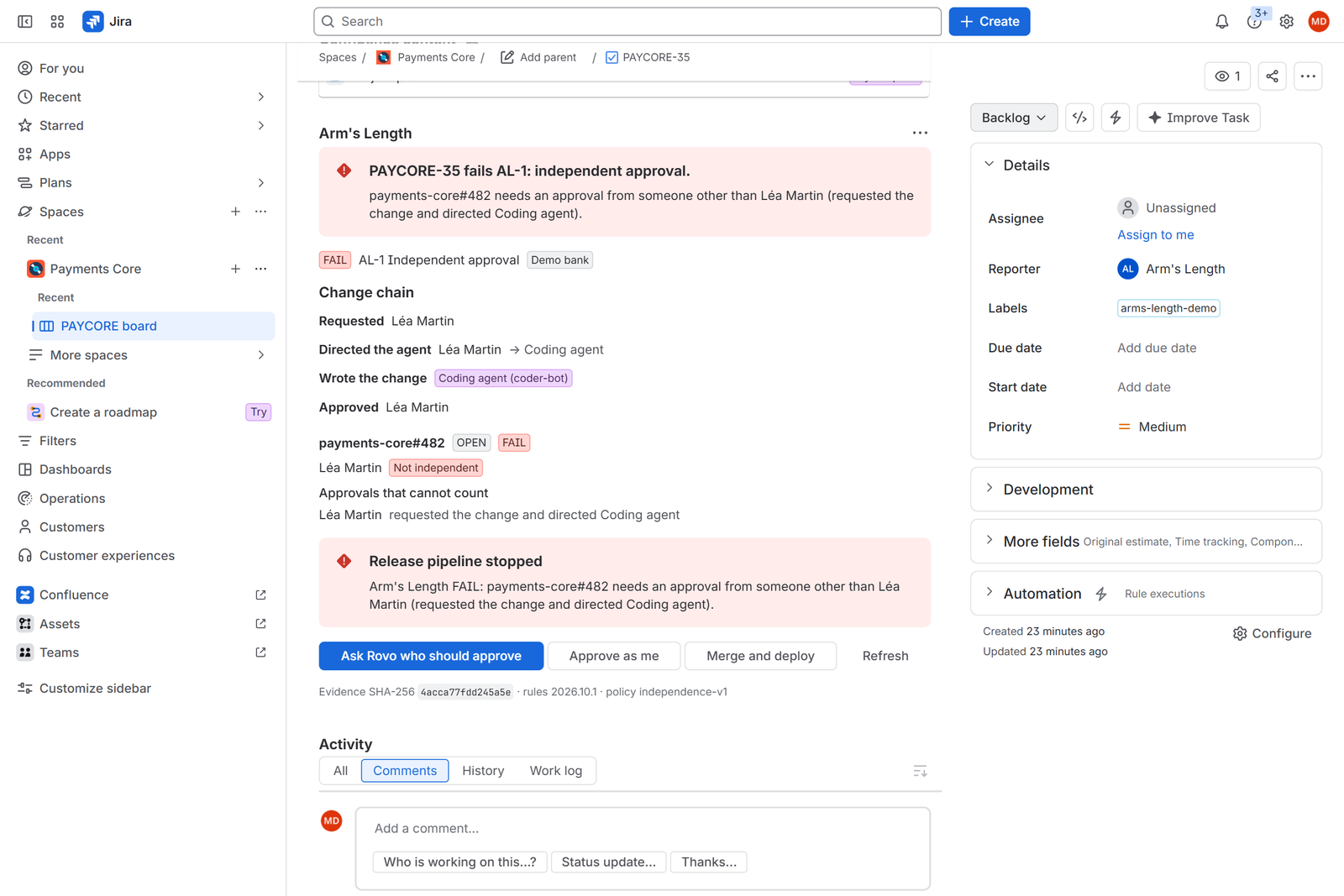Click Approve as me button
Viewport: 1344px width, 896px height.
pos(614,656)
